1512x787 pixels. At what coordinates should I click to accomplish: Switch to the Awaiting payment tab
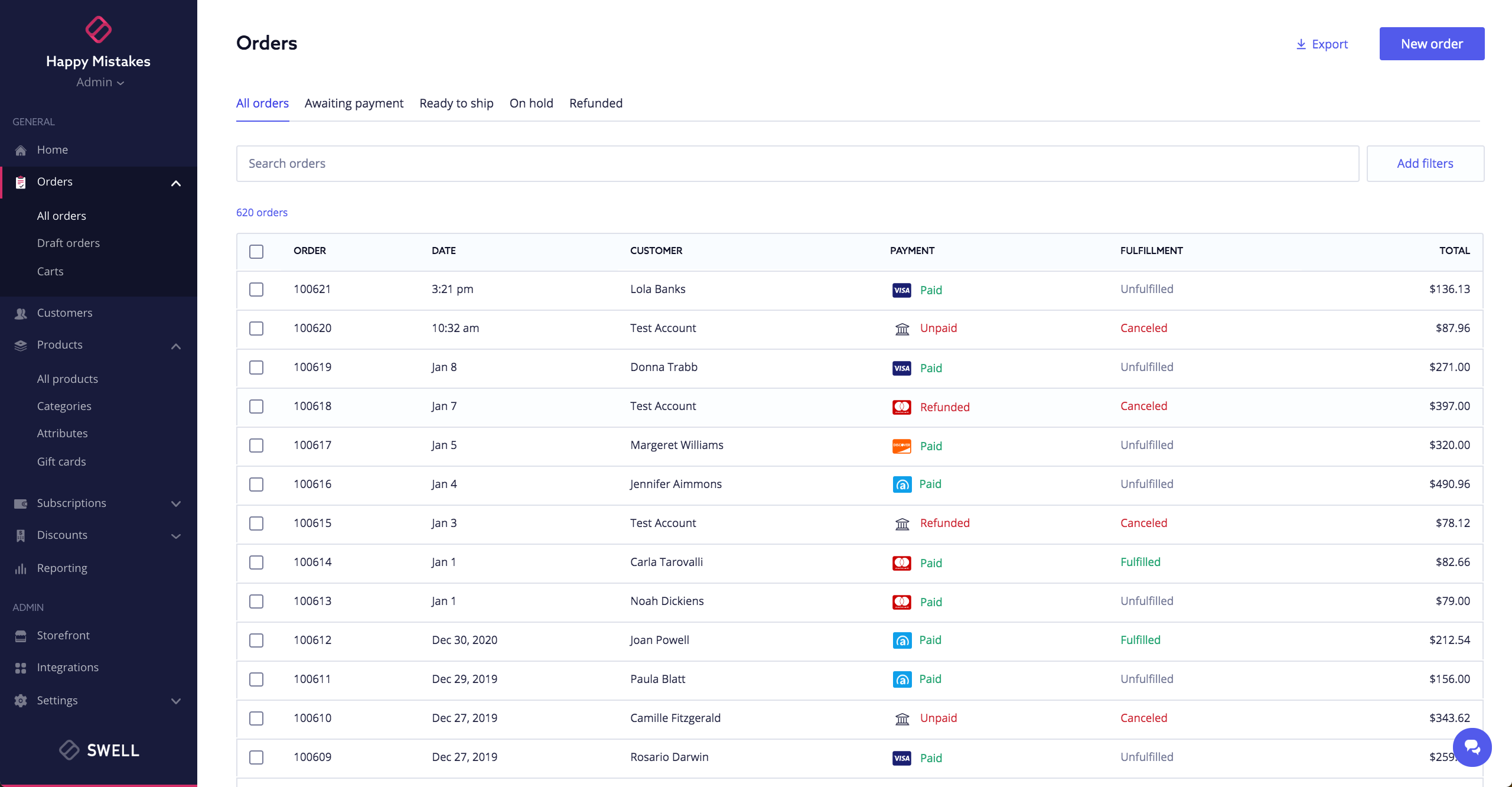[x=354, y=103]
